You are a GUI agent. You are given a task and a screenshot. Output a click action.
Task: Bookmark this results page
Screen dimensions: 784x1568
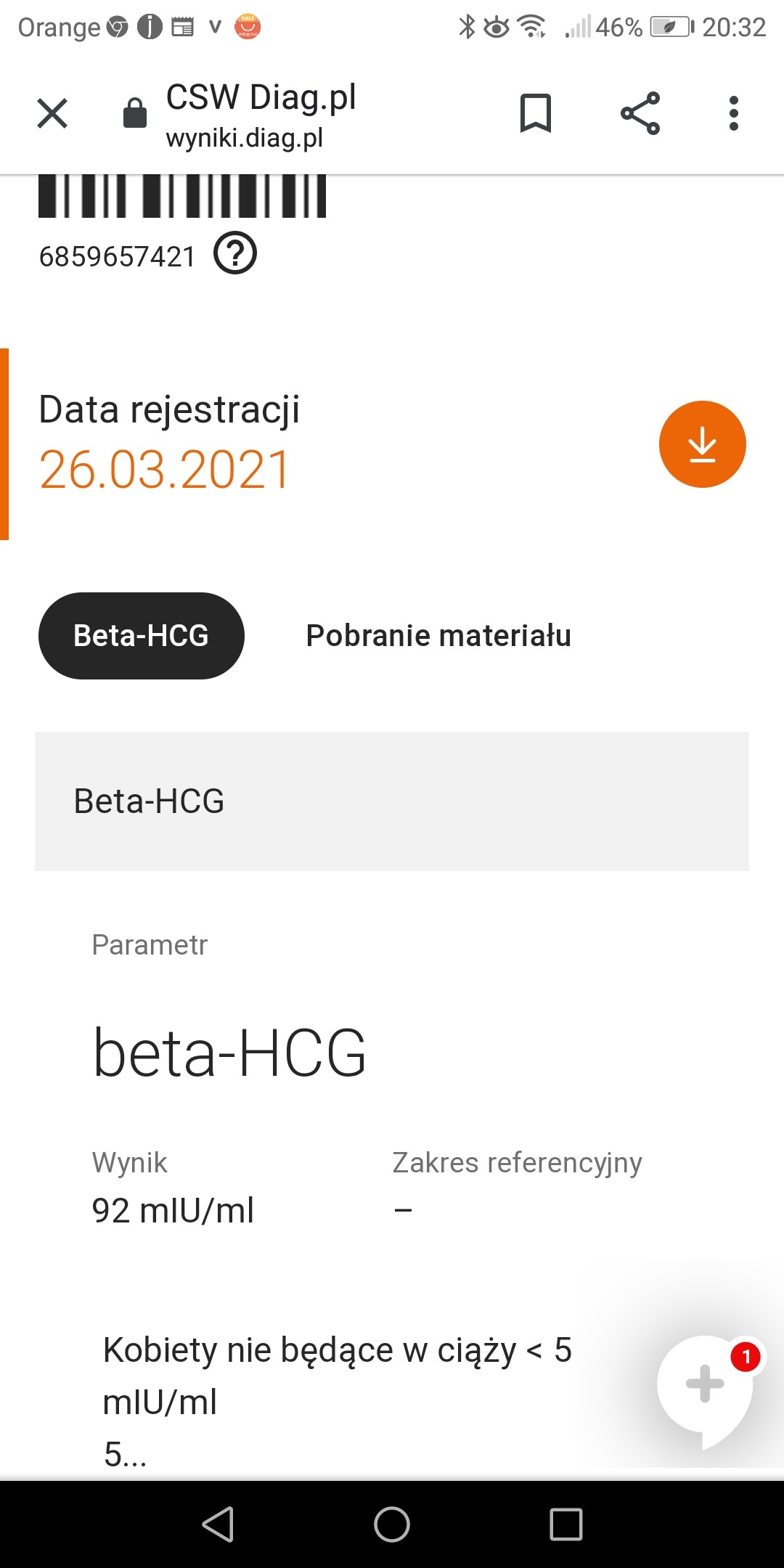(x=536, y=113)
